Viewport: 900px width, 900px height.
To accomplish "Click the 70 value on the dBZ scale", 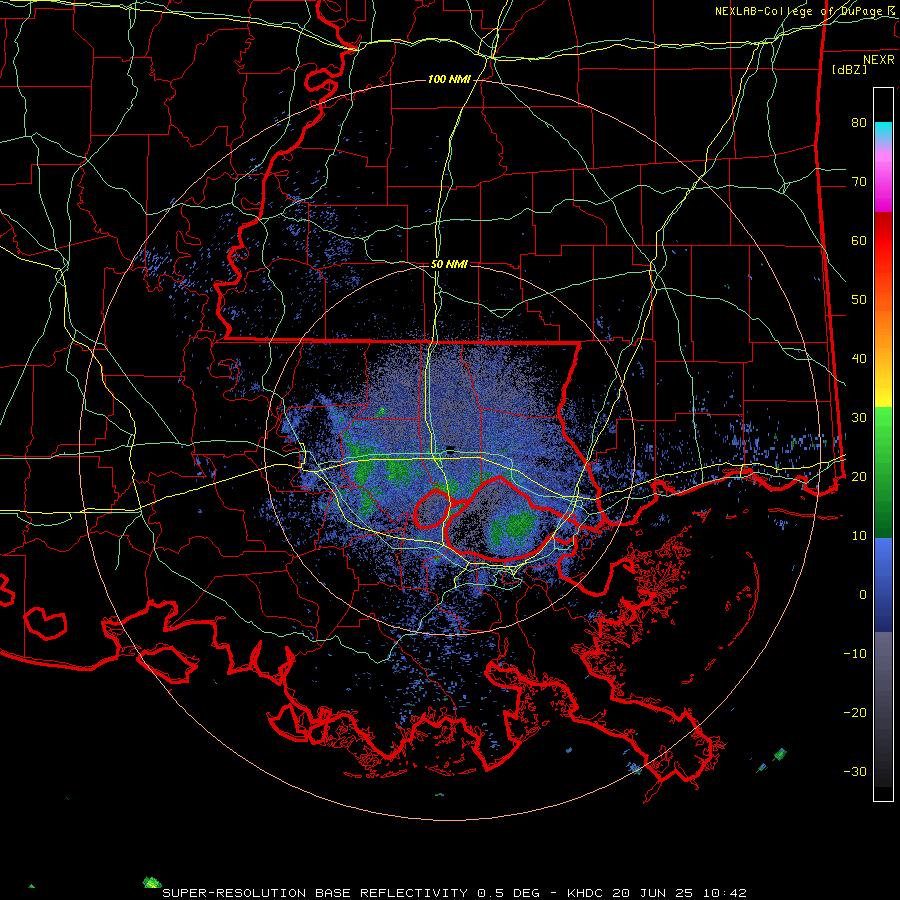I will pyautogui.click(x=859, y=181).
